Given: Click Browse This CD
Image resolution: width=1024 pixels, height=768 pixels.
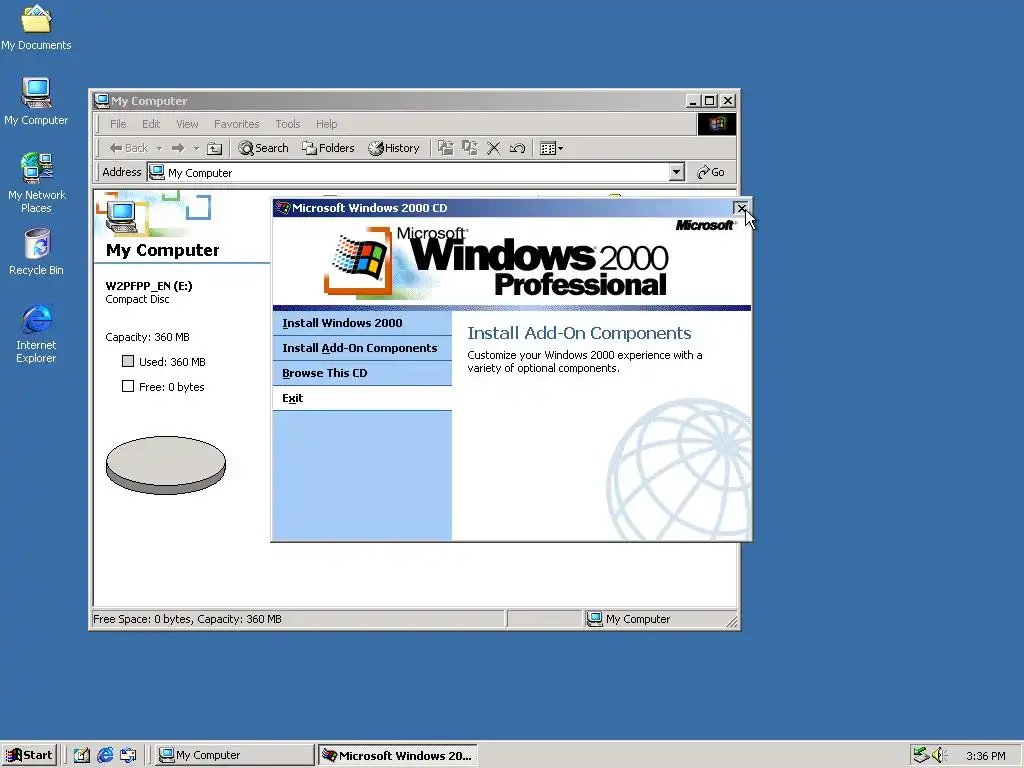Looking at the screenshot, I should 362,373.
